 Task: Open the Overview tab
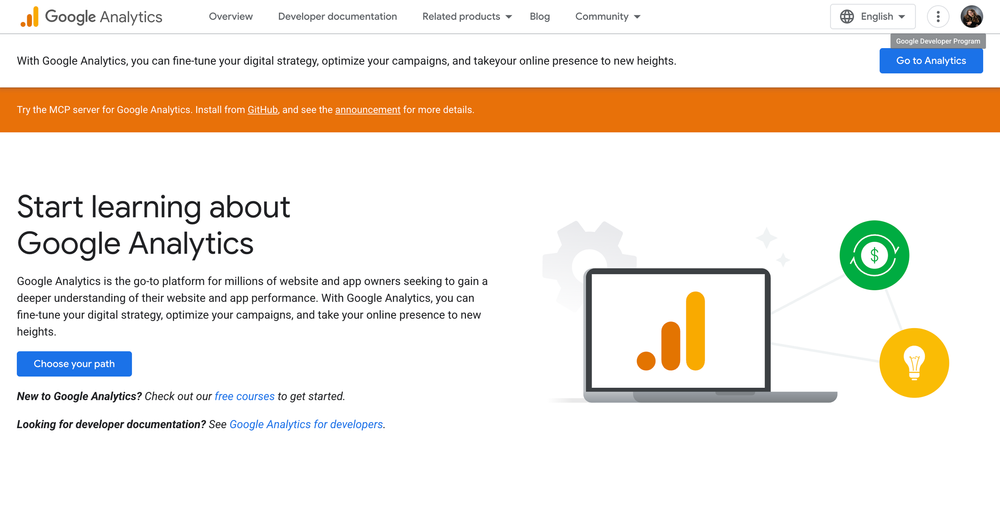click(x=231, y=17)
